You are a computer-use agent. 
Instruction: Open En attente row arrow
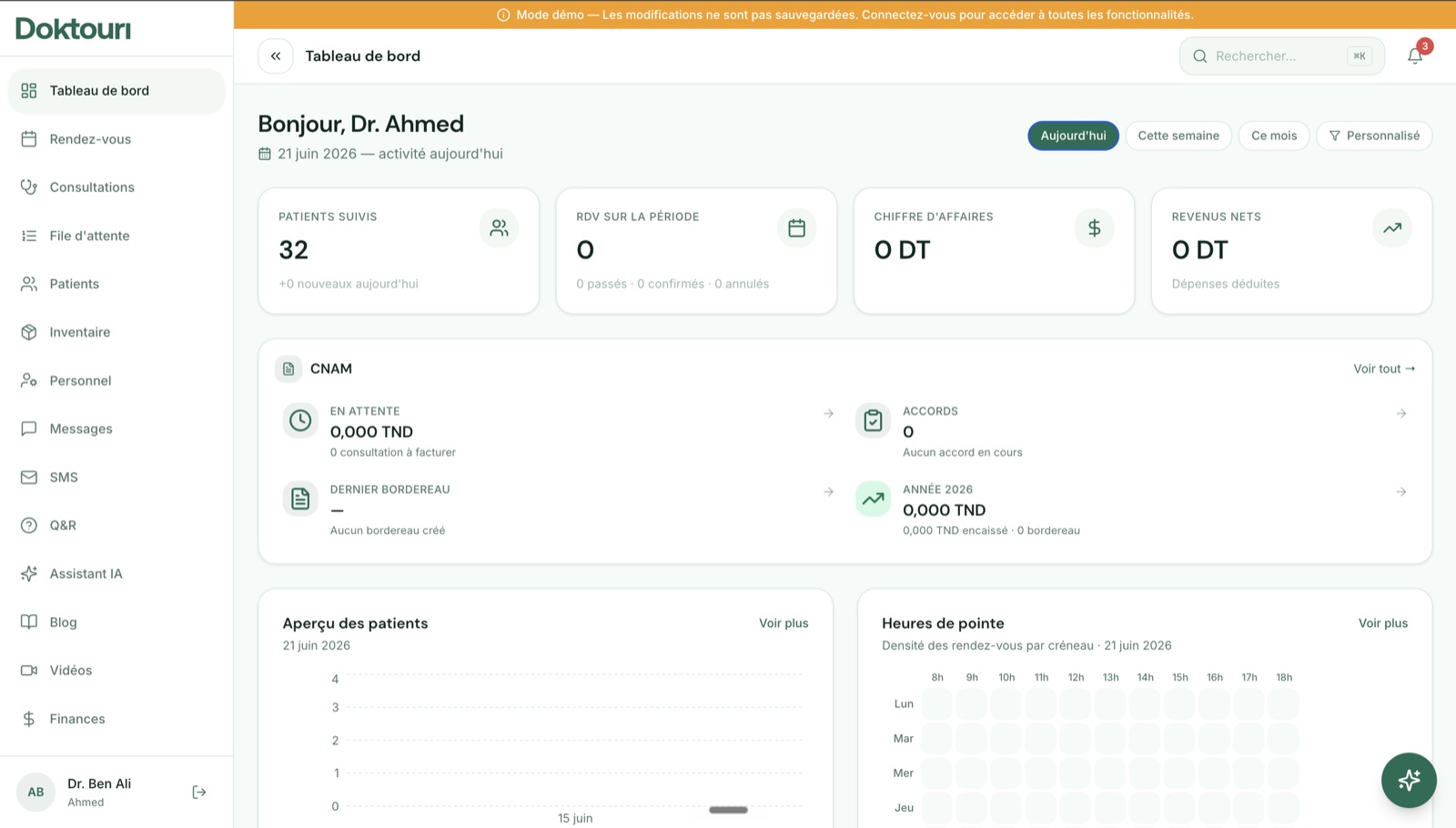(x=829, y=413)
